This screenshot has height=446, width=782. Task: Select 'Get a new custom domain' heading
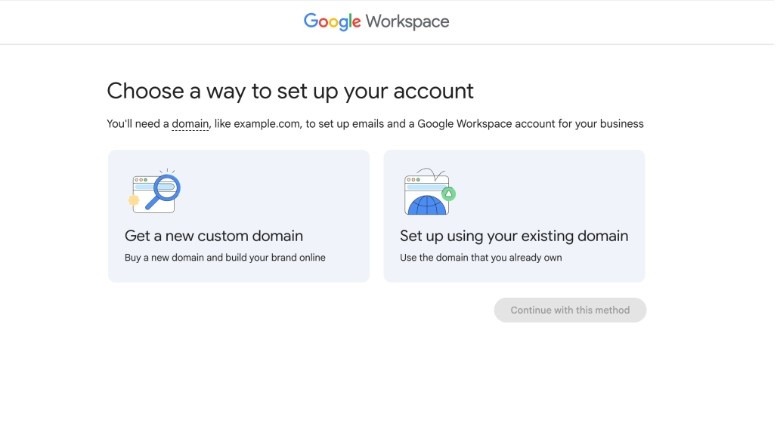tap(213, 235)
